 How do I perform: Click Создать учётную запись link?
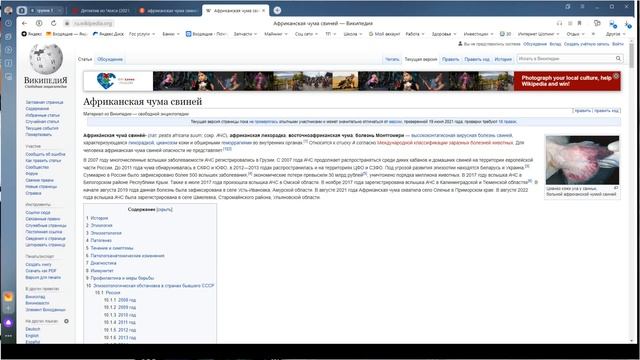pyautogui.click(x=586, y=44)
